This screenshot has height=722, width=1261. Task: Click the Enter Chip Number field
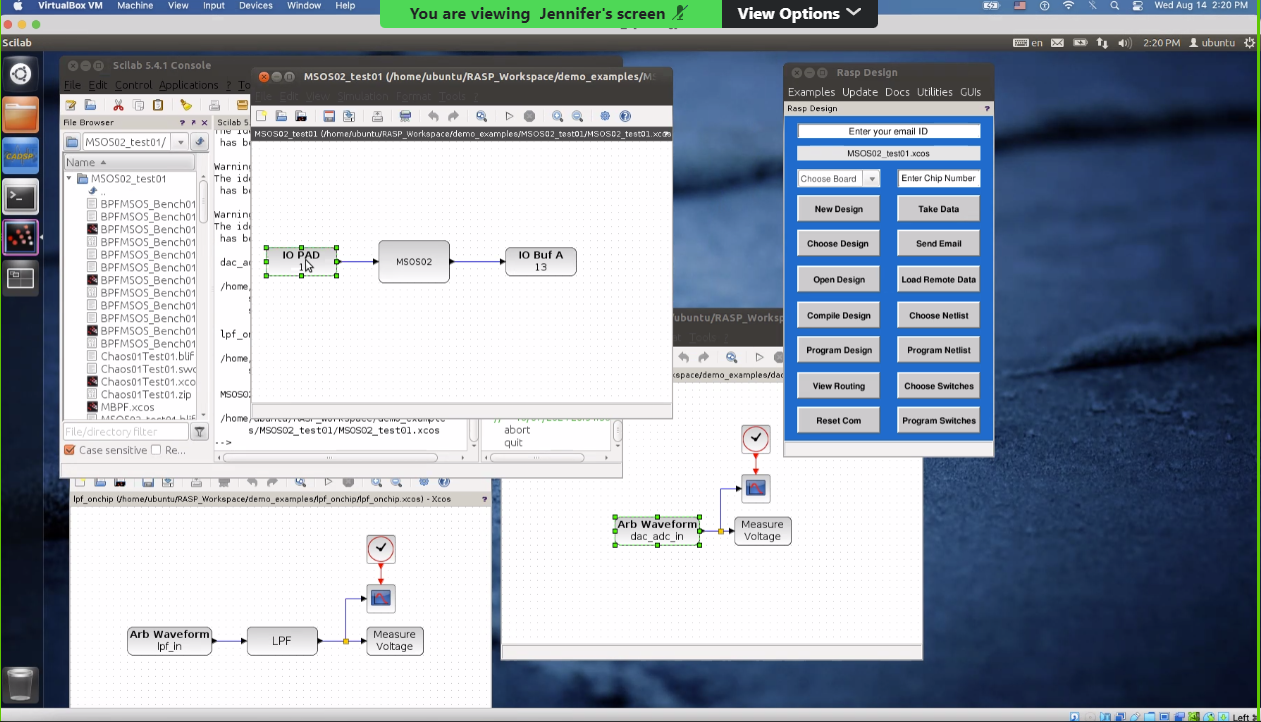coord(938,179)
